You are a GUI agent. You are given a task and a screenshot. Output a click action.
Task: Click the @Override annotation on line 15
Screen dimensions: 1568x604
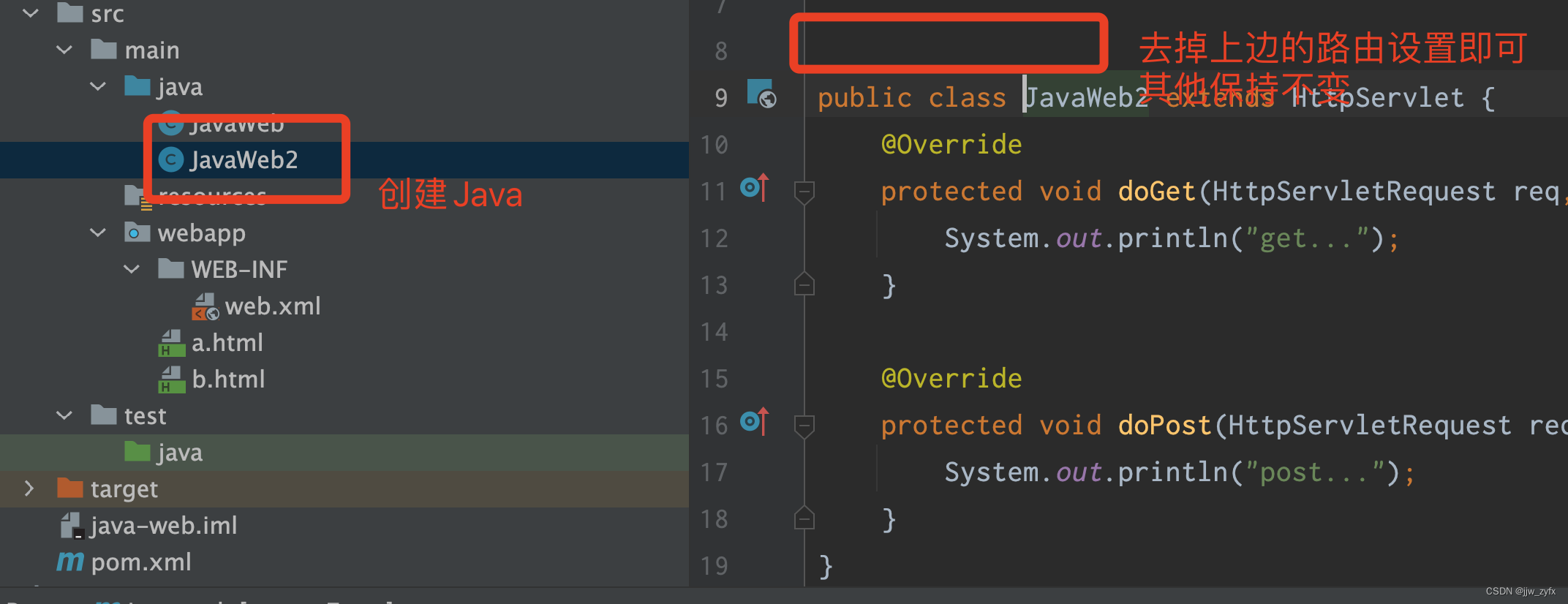(x=951, y=378)
